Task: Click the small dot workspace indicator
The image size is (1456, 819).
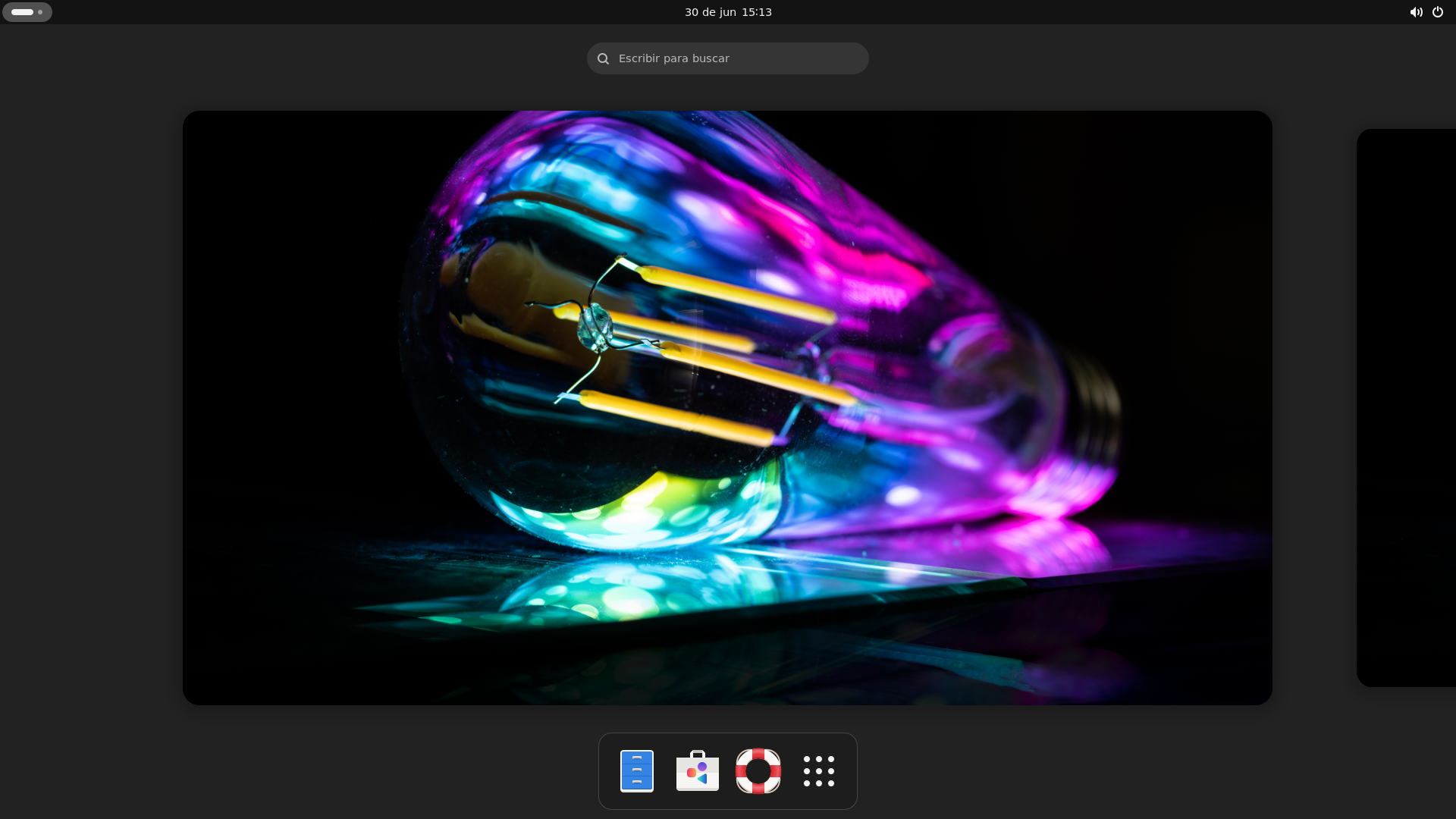Action: point(40,12)
